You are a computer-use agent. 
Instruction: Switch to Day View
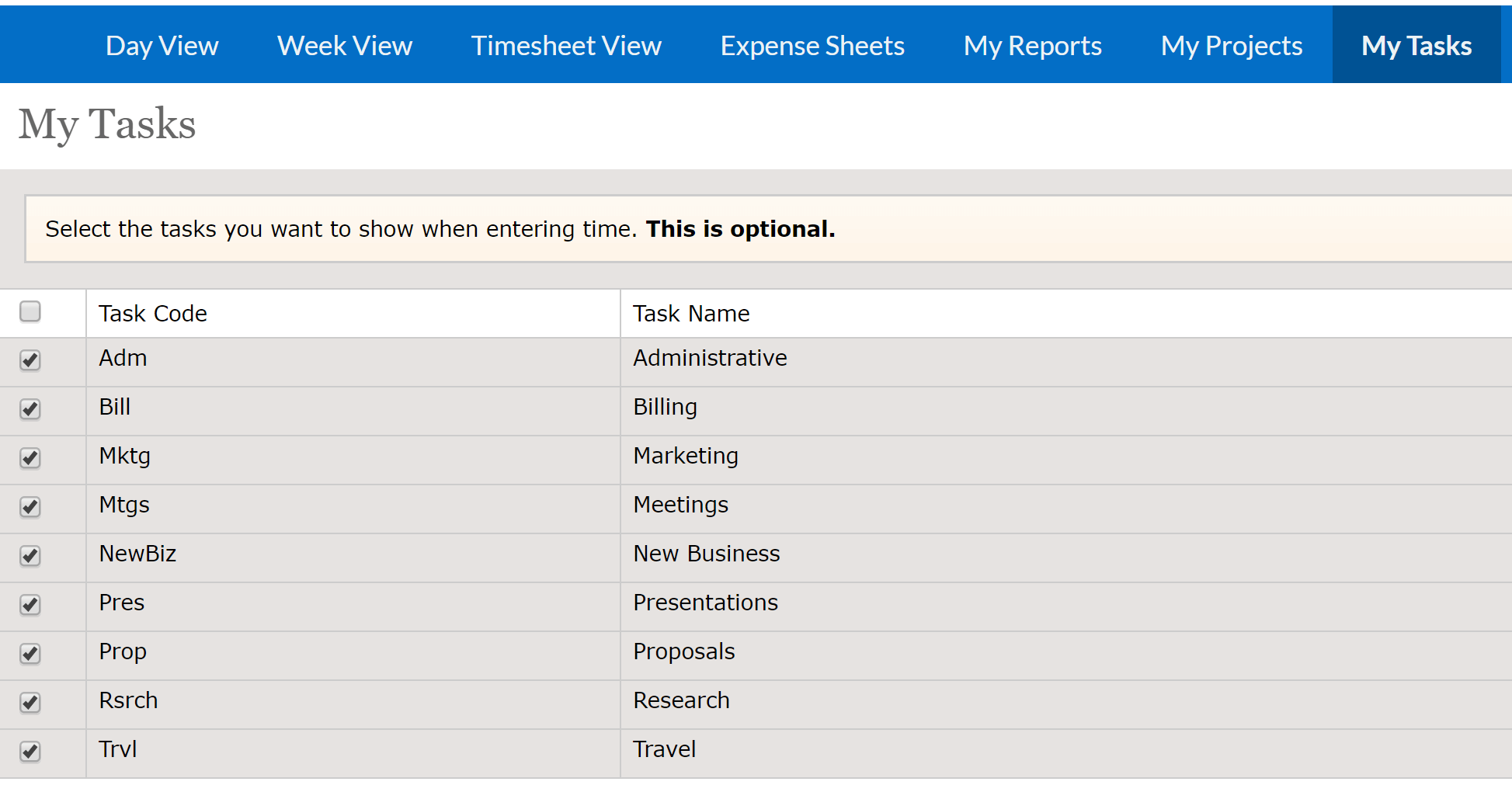(162, 45)
